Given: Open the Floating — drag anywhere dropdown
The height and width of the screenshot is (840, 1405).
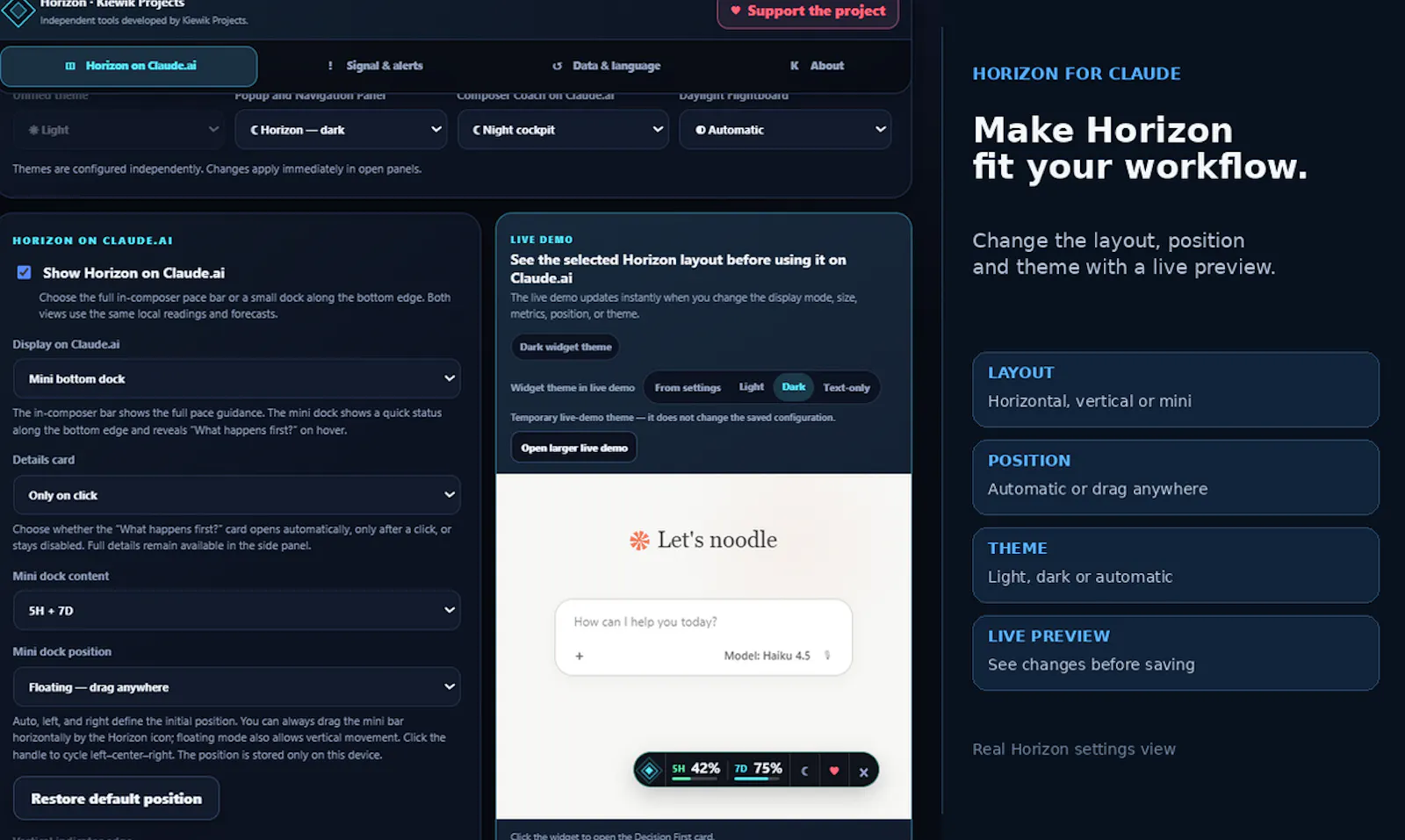Looking at the screenshot, I should coord(236,687).
